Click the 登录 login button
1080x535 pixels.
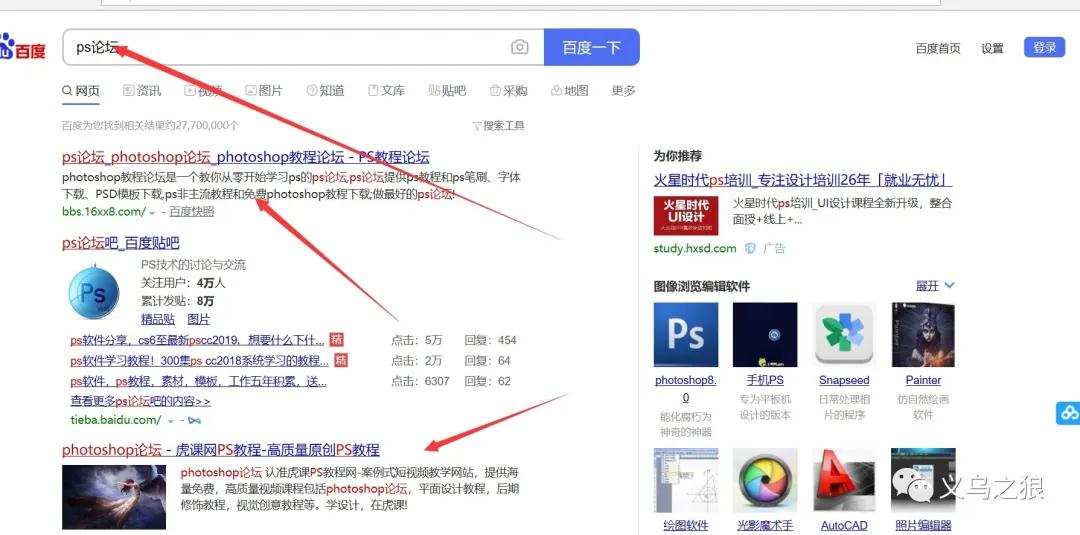pos(1044,47)
